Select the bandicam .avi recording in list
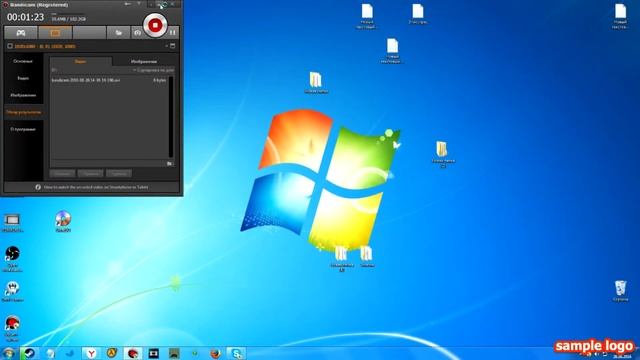The width and height of the screenshot is (640, 360). pyautogui.click(x=109, y=80)
